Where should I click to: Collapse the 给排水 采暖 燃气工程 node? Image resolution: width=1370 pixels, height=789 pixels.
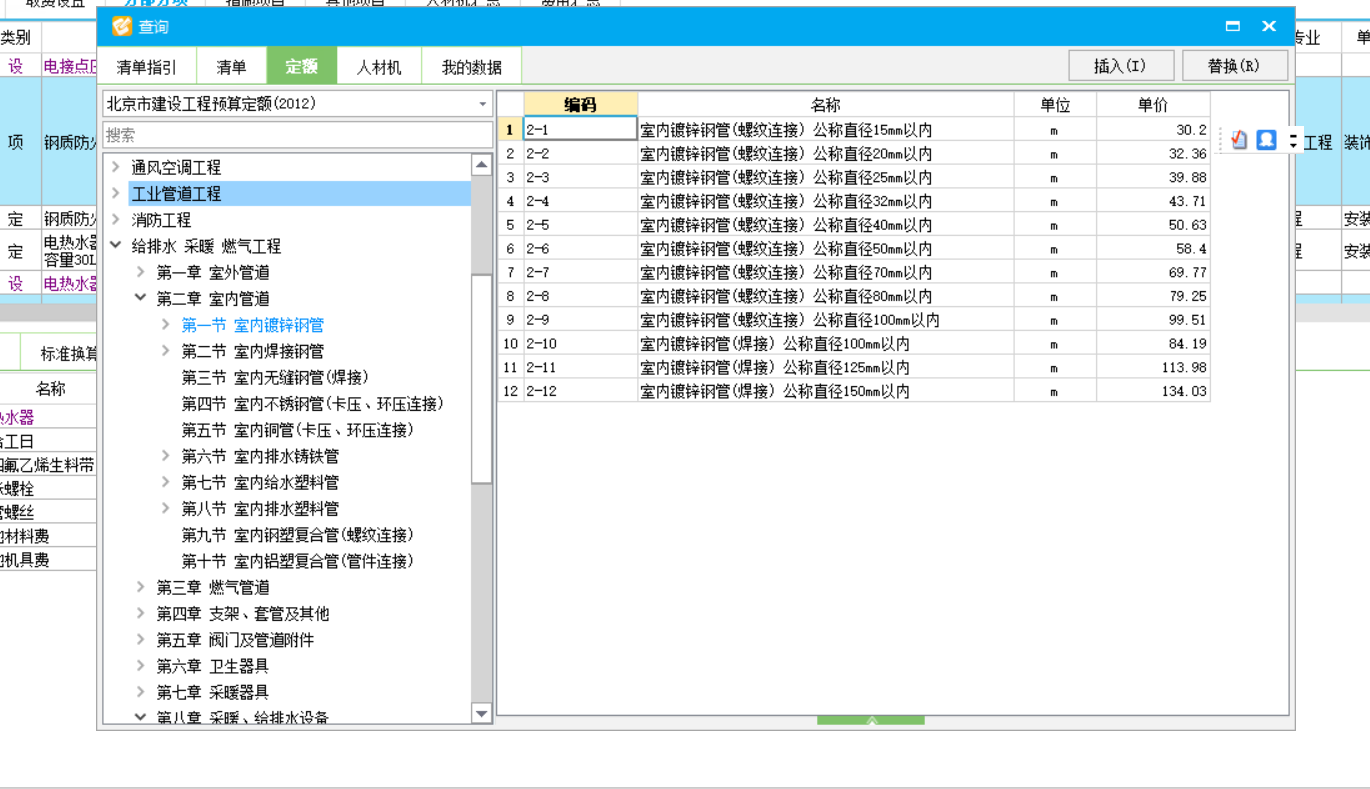tap(116, 245)
